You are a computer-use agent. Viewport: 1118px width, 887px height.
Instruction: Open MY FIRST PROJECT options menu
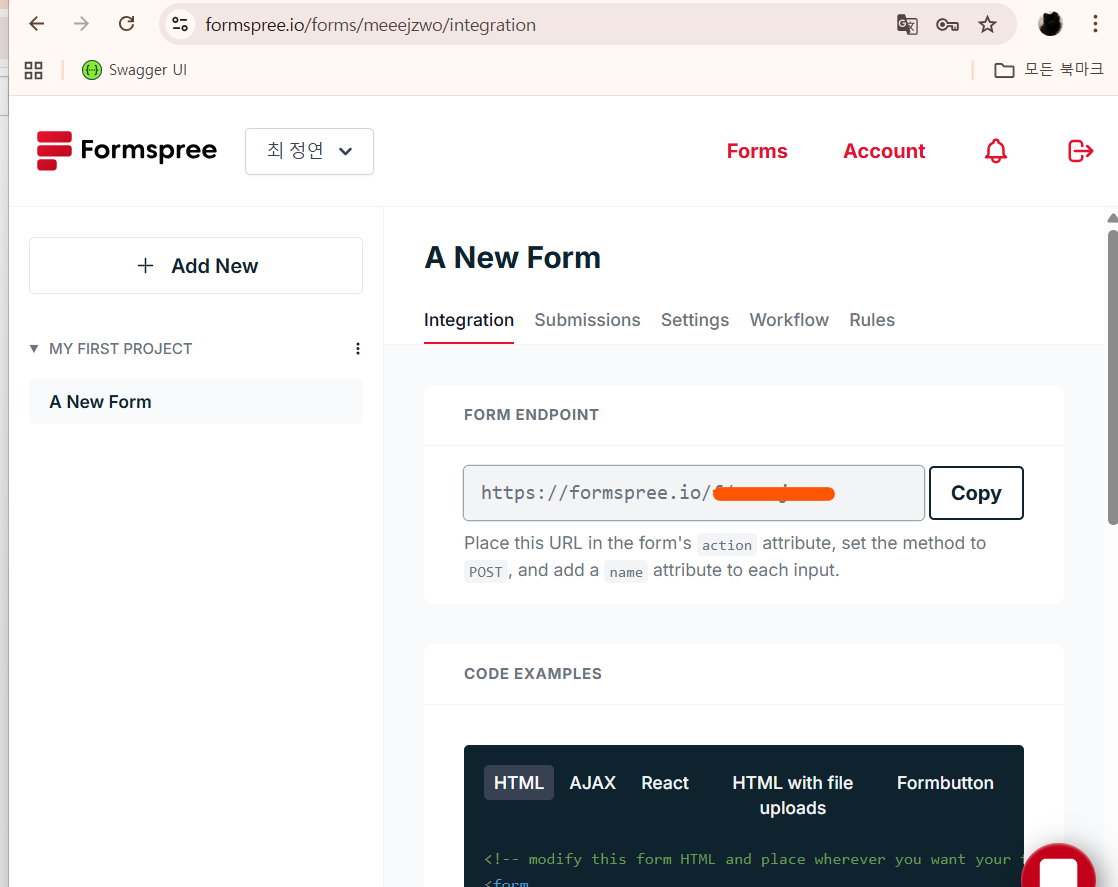[x=358, y=349]
